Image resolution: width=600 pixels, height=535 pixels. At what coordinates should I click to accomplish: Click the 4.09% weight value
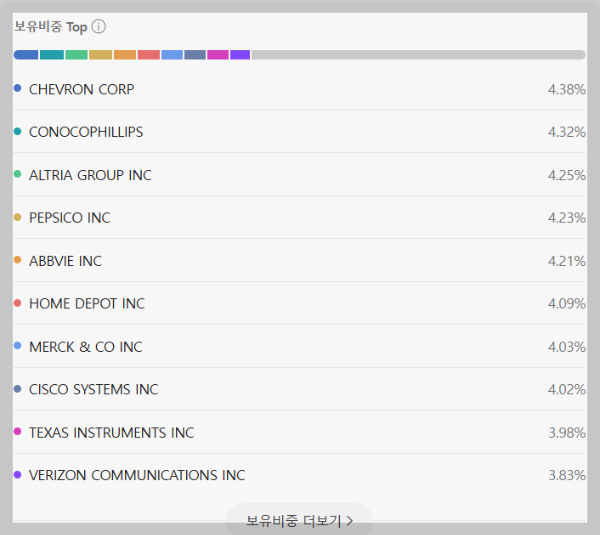click(x=567, y=303)
